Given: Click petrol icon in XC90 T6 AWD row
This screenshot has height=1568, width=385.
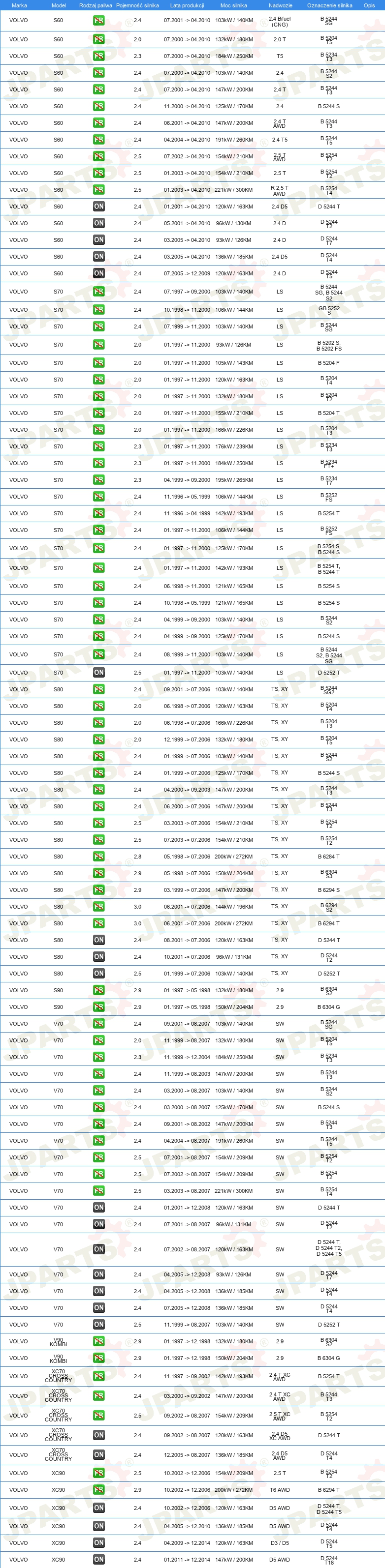Looking at the screenshot, I should click(98, 1490).
